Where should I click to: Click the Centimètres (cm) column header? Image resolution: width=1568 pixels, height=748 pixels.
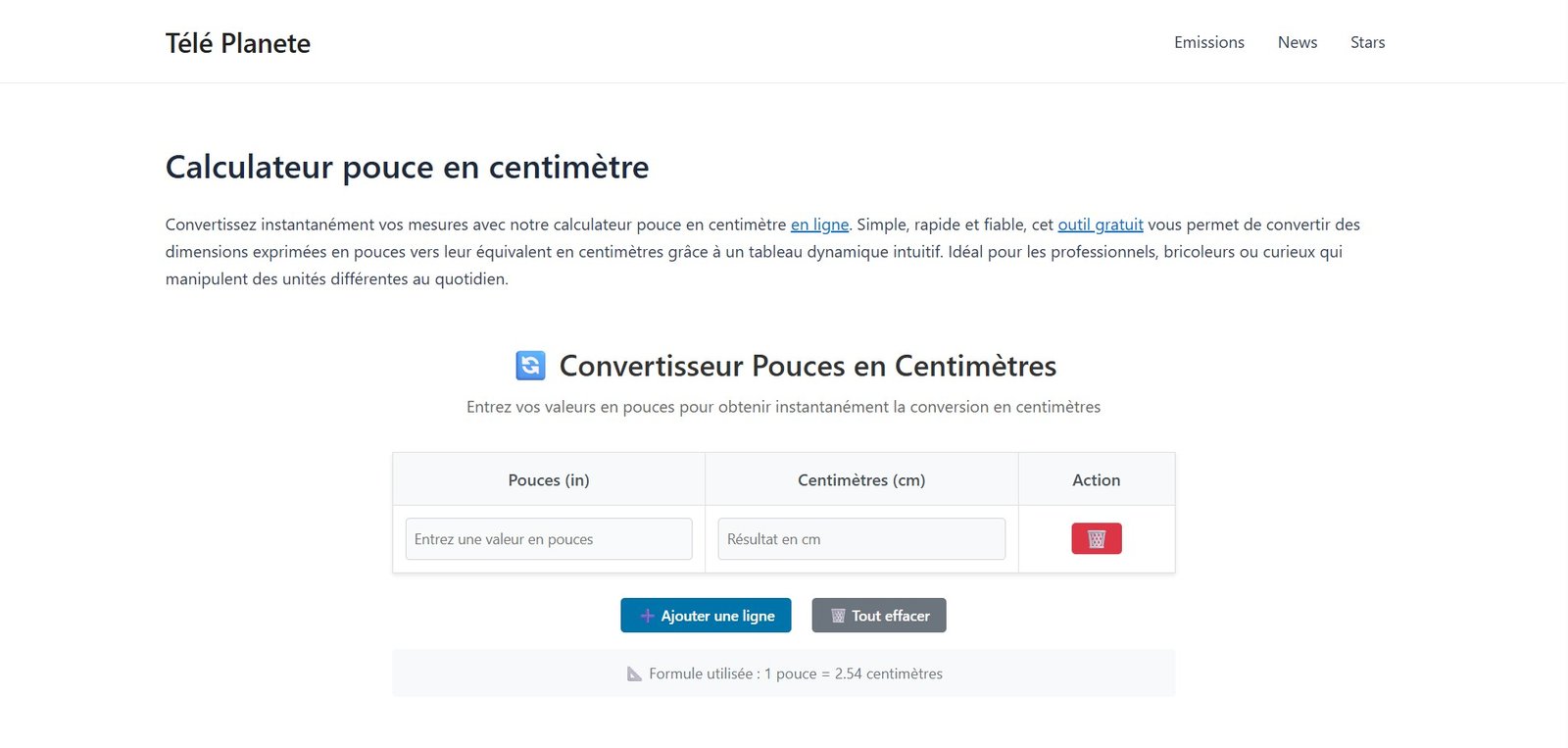(860, 480)
